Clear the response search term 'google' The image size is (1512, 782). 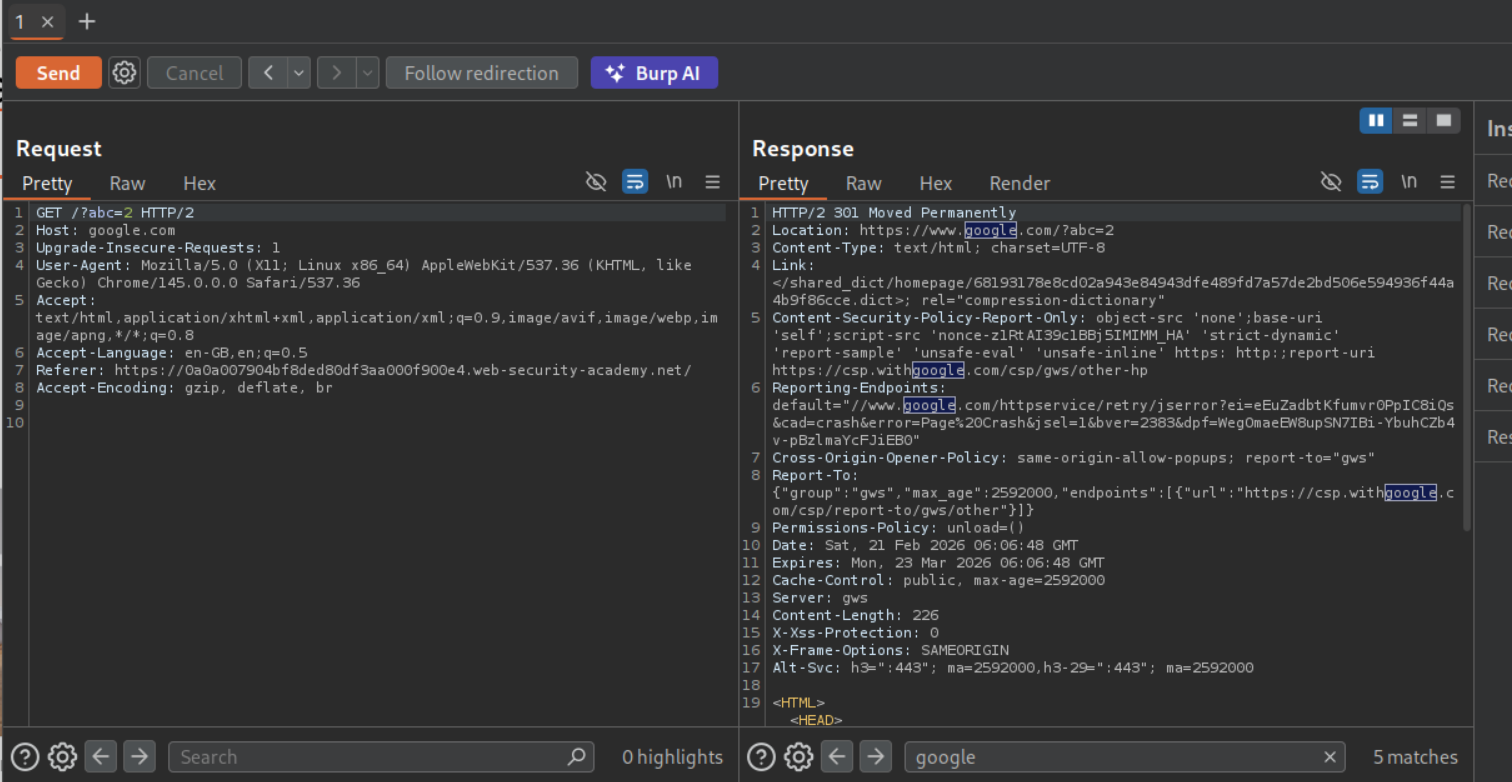(1329, 757)
